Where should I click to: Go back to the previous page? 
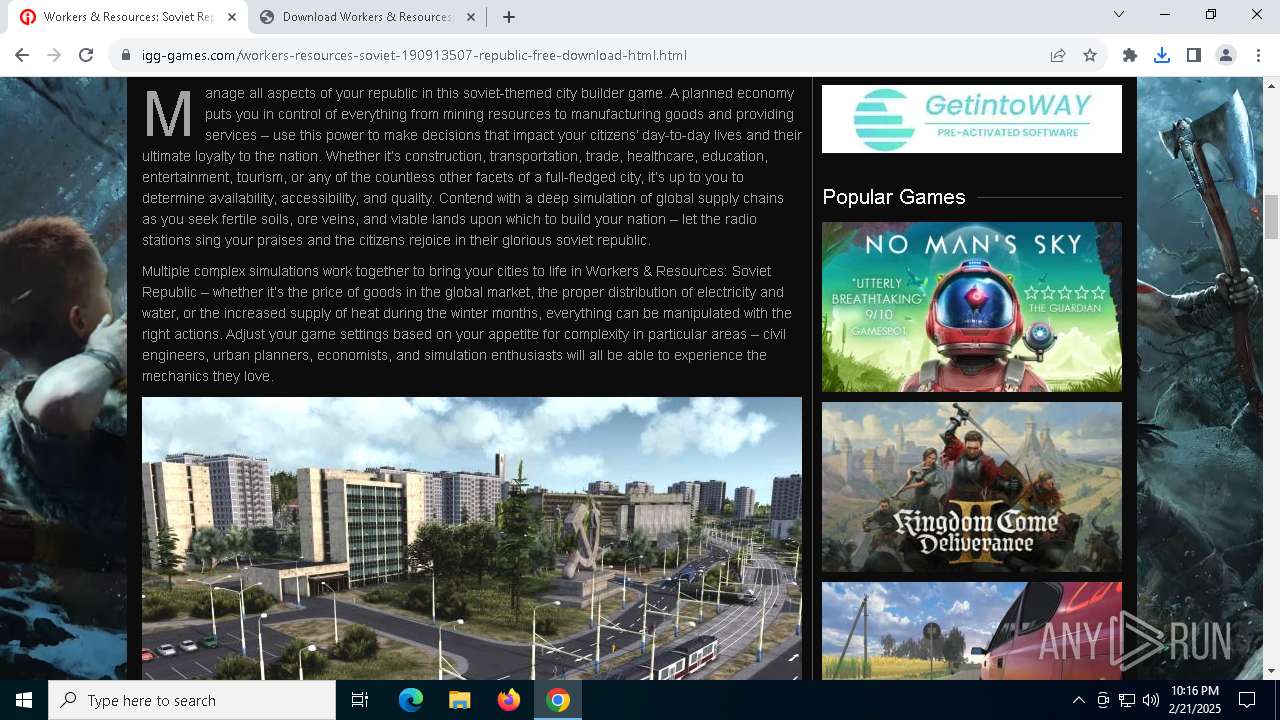(22, 55)
